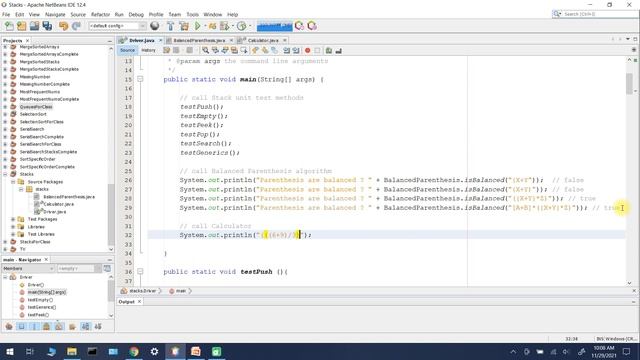Select testEmpty() in the Navigator
This screenshot has height=360, width=640.
click(40, 300)
